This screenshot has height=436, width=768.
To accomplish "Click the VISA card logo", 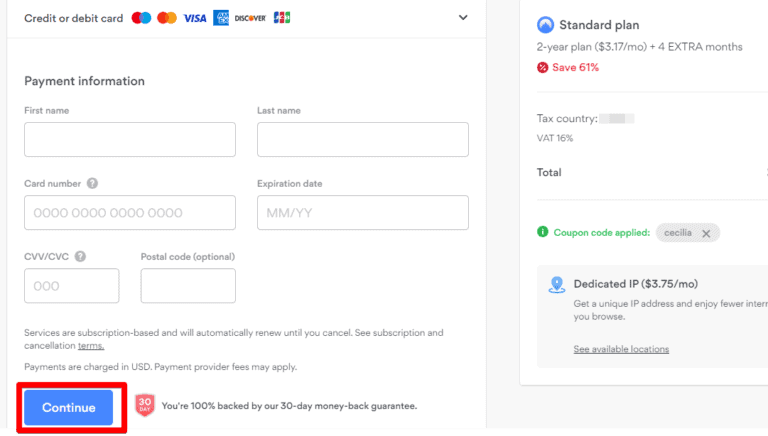I will pyautogui.click(x=195, y=18).
